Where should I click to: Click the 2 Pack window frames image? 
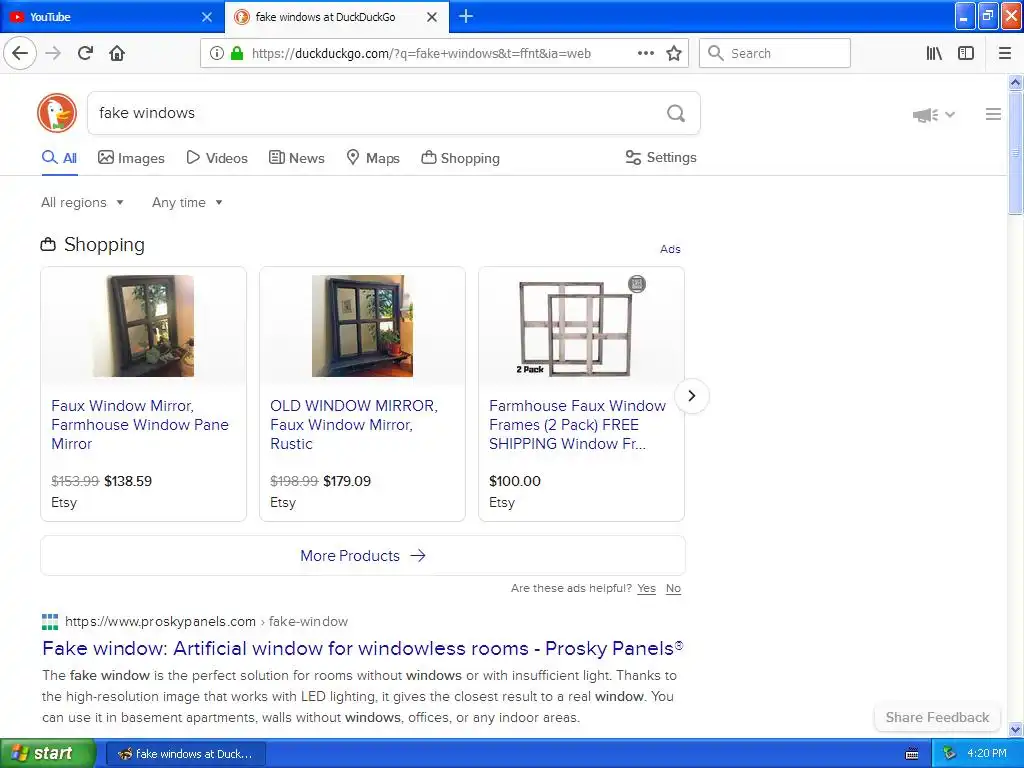coord(575,328)
